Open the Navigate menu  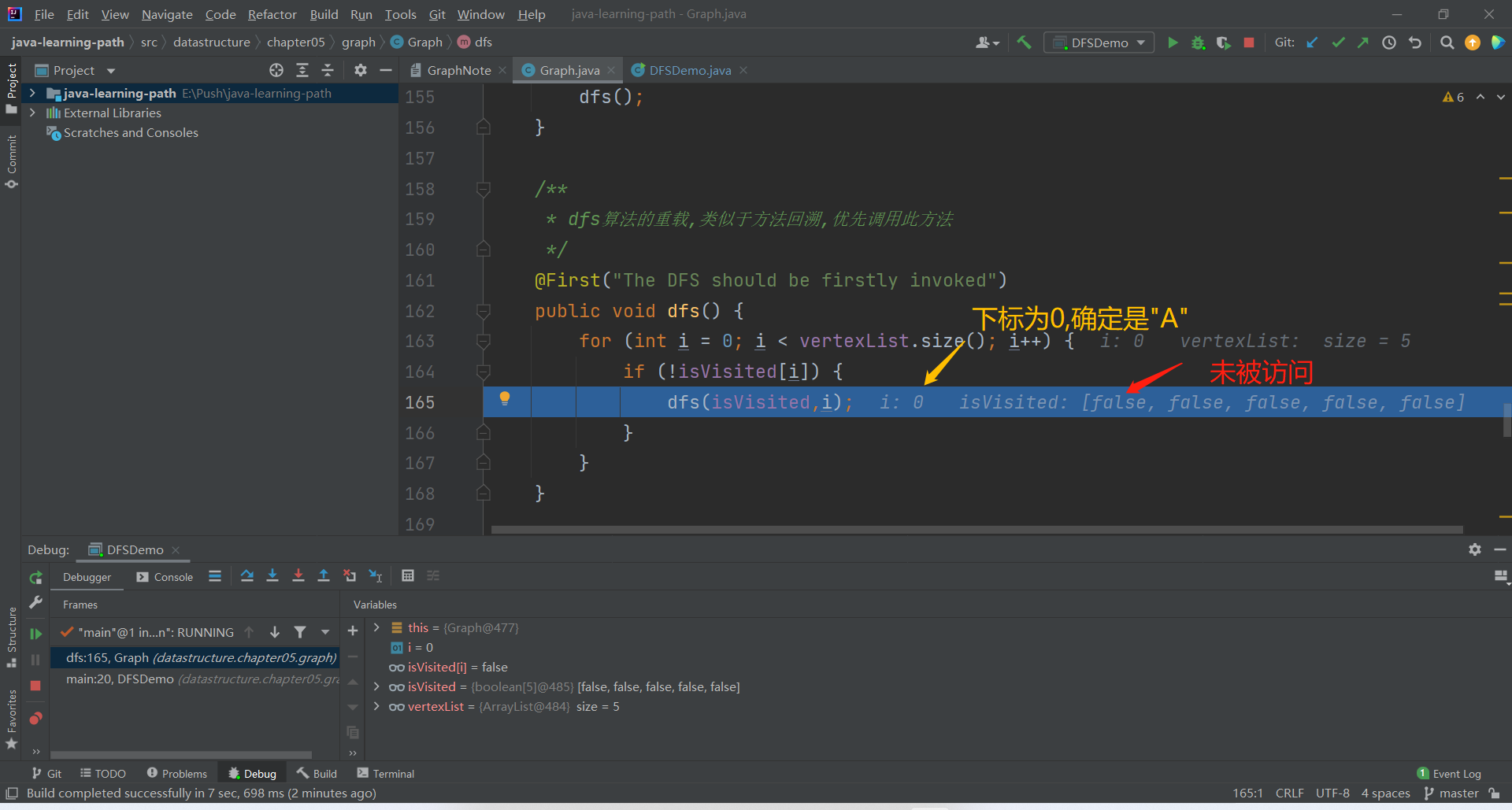pos(167,14)
